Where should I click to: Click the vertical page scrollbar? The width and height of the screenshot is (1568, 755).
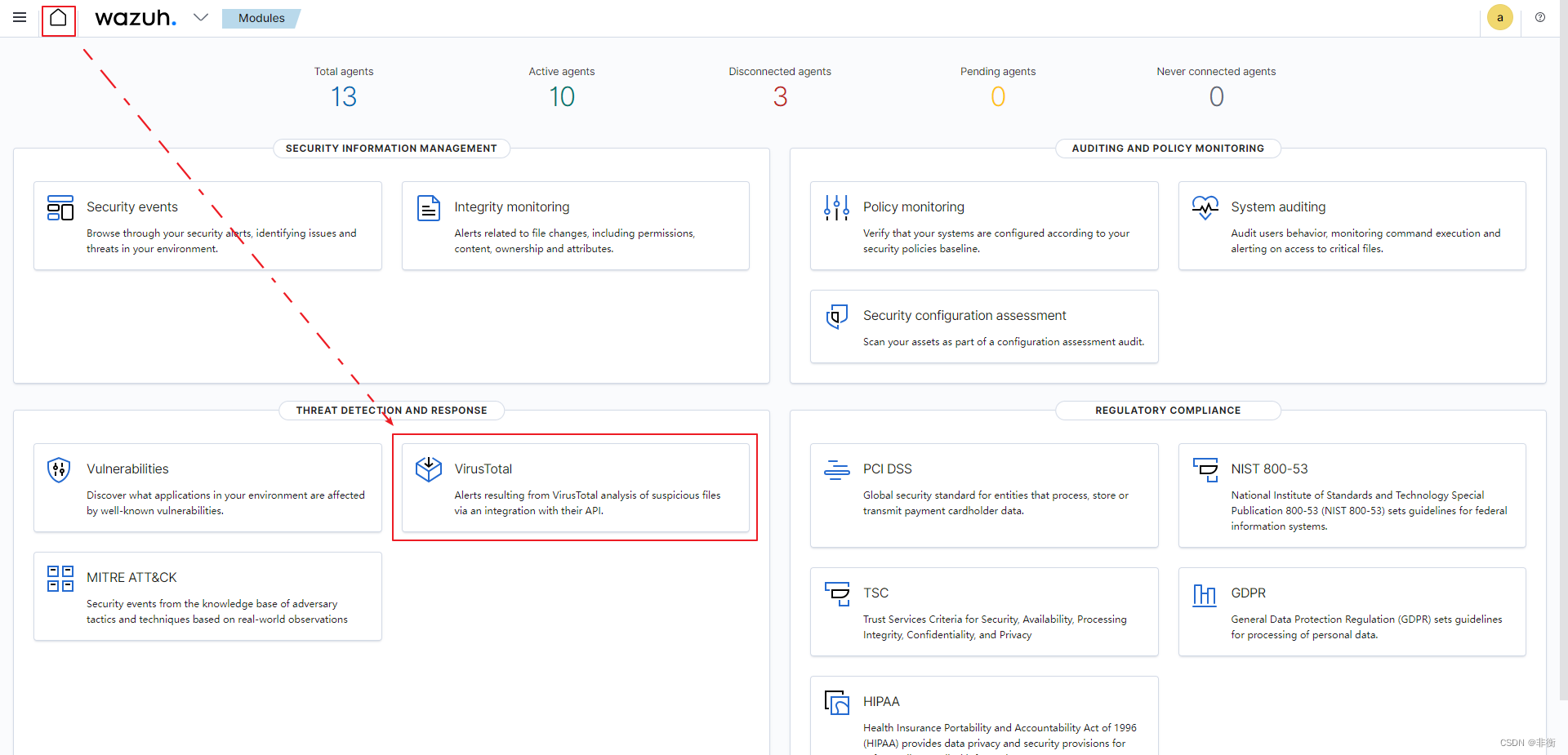[x=1563, y=351]
